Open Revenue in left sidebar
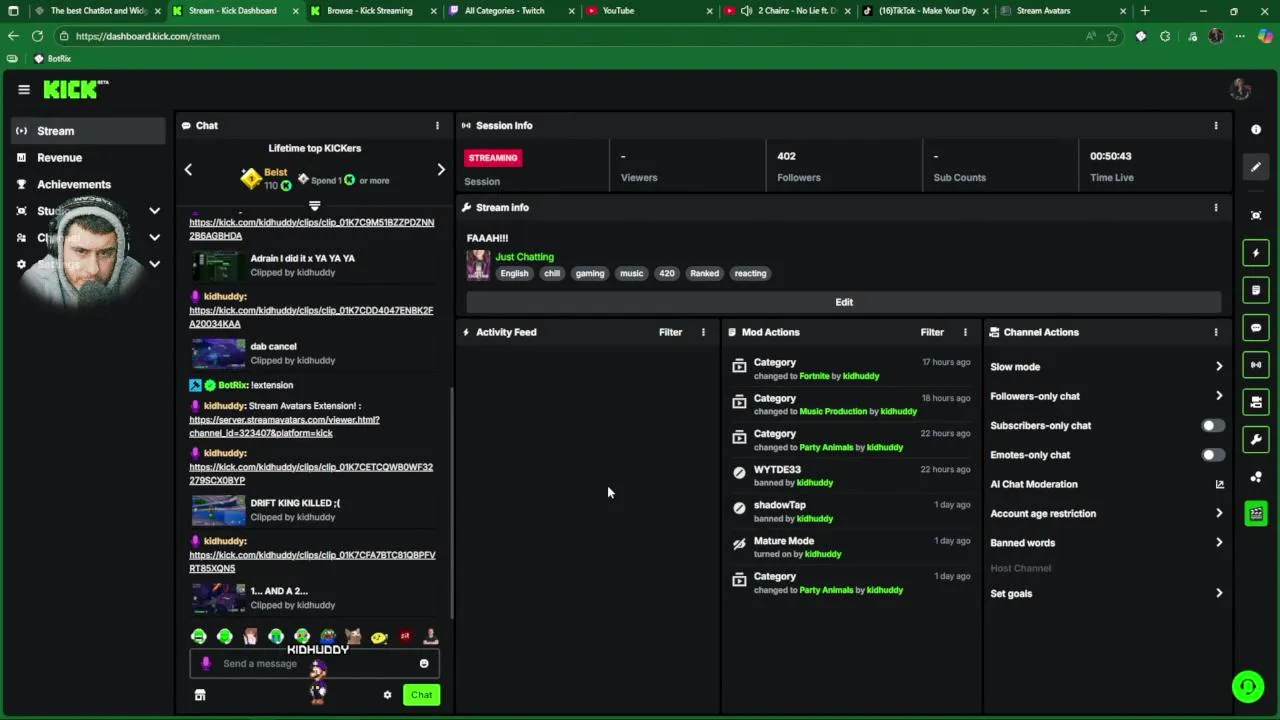1280x720 pixels. point(88,158)
